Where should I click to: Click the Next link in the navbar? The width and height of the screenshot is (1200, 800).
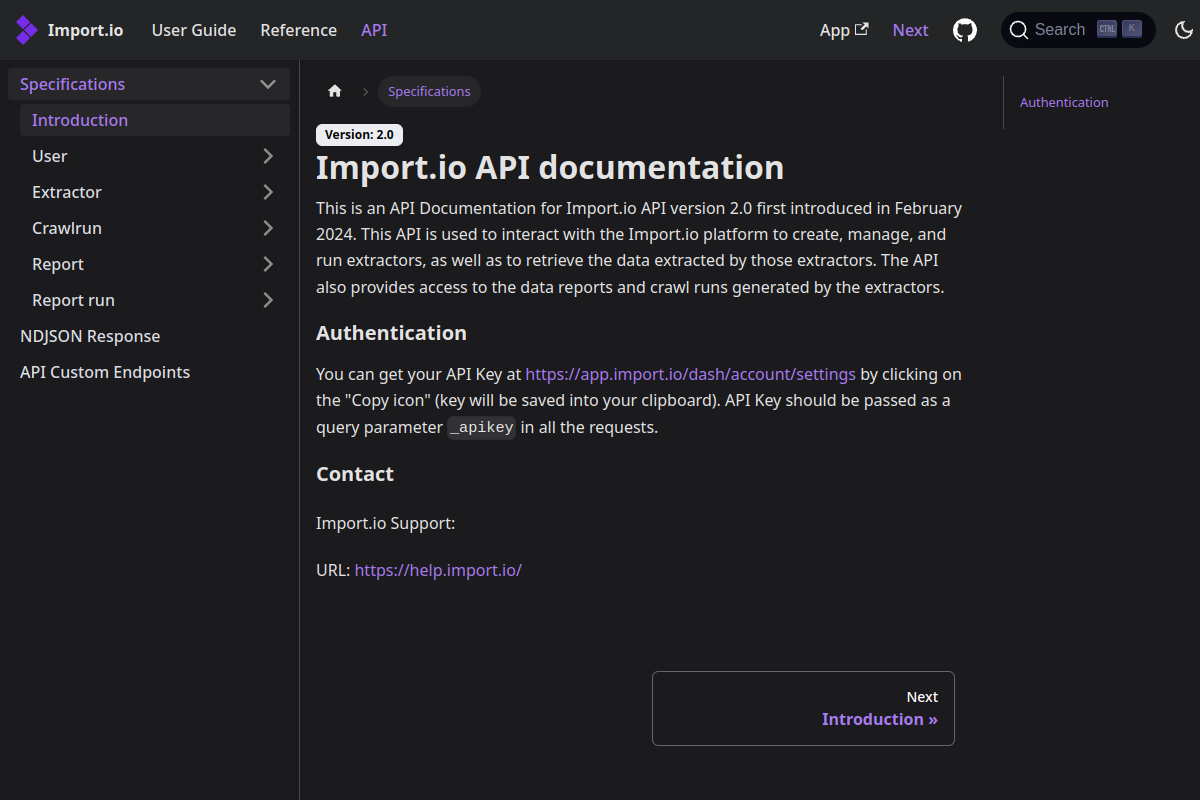point(911,30)
